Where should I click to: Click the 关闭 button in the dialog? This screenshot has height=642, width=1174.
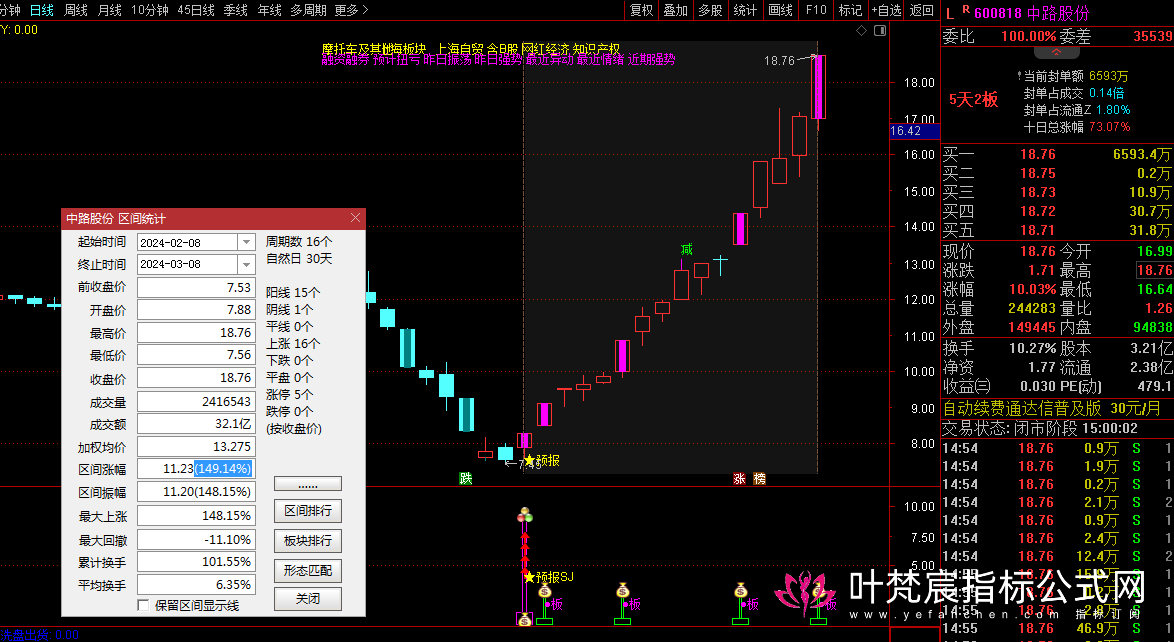[x=308, y=599]
